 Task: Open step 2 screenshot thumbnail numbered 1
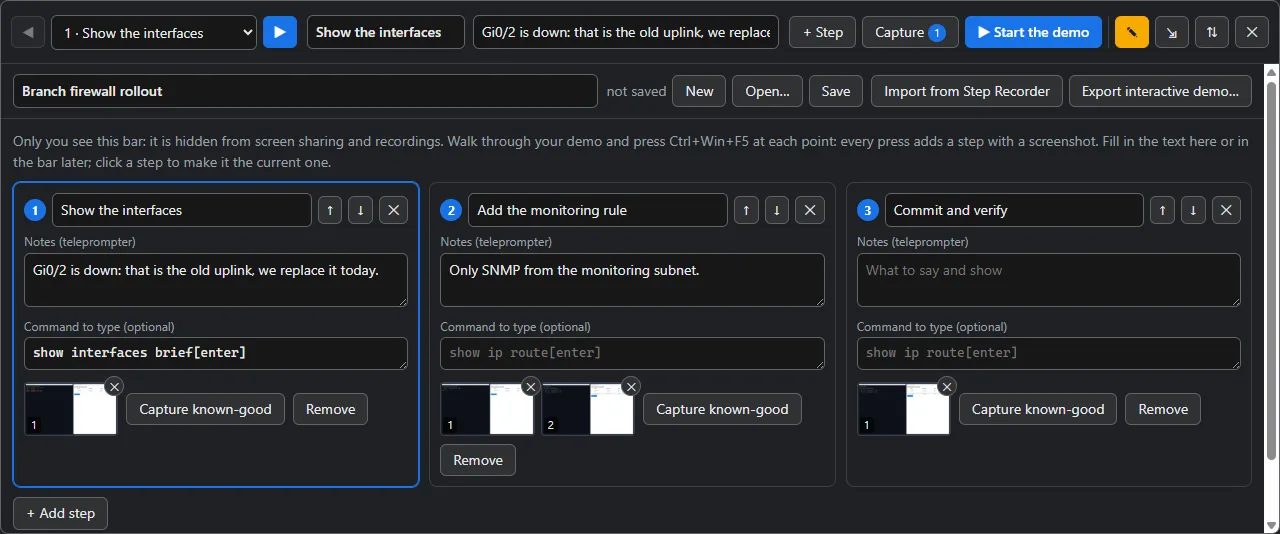coord(487,409)
